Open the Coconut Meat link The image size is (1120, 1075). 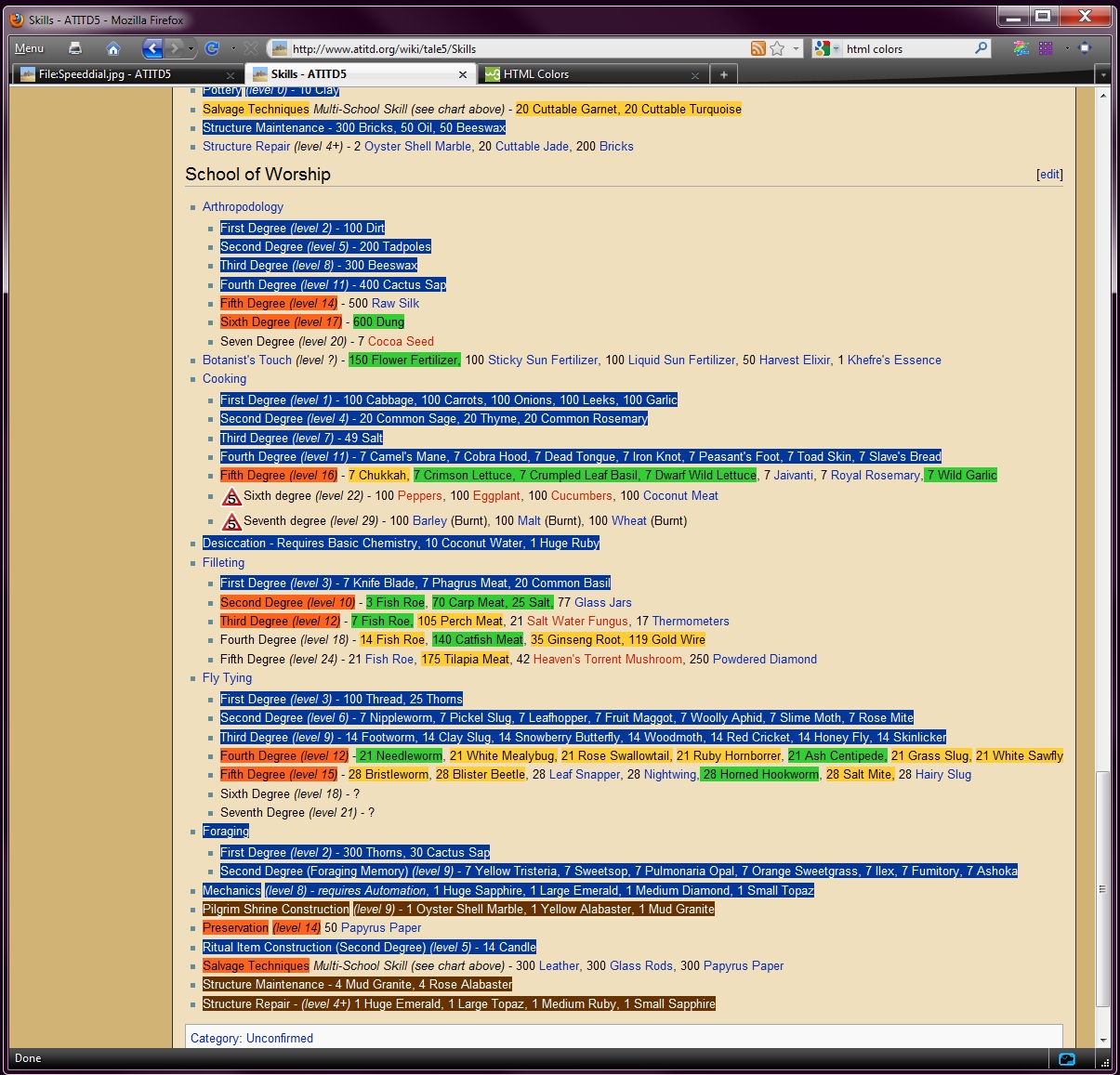680,496
